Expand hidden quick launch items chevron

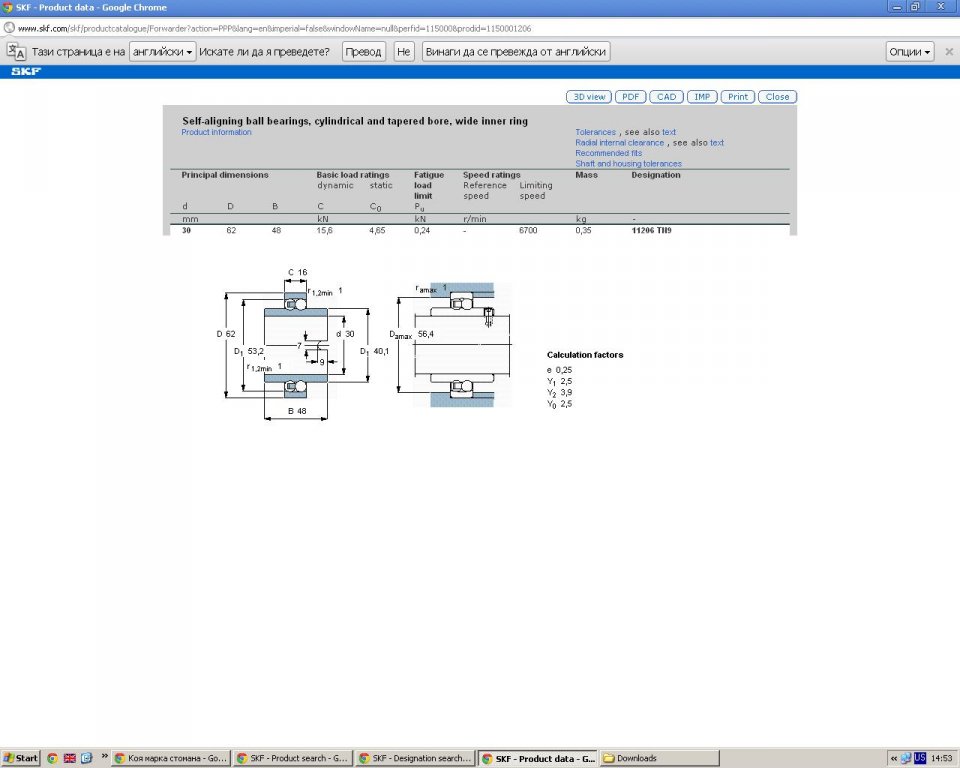click(103, 758)
